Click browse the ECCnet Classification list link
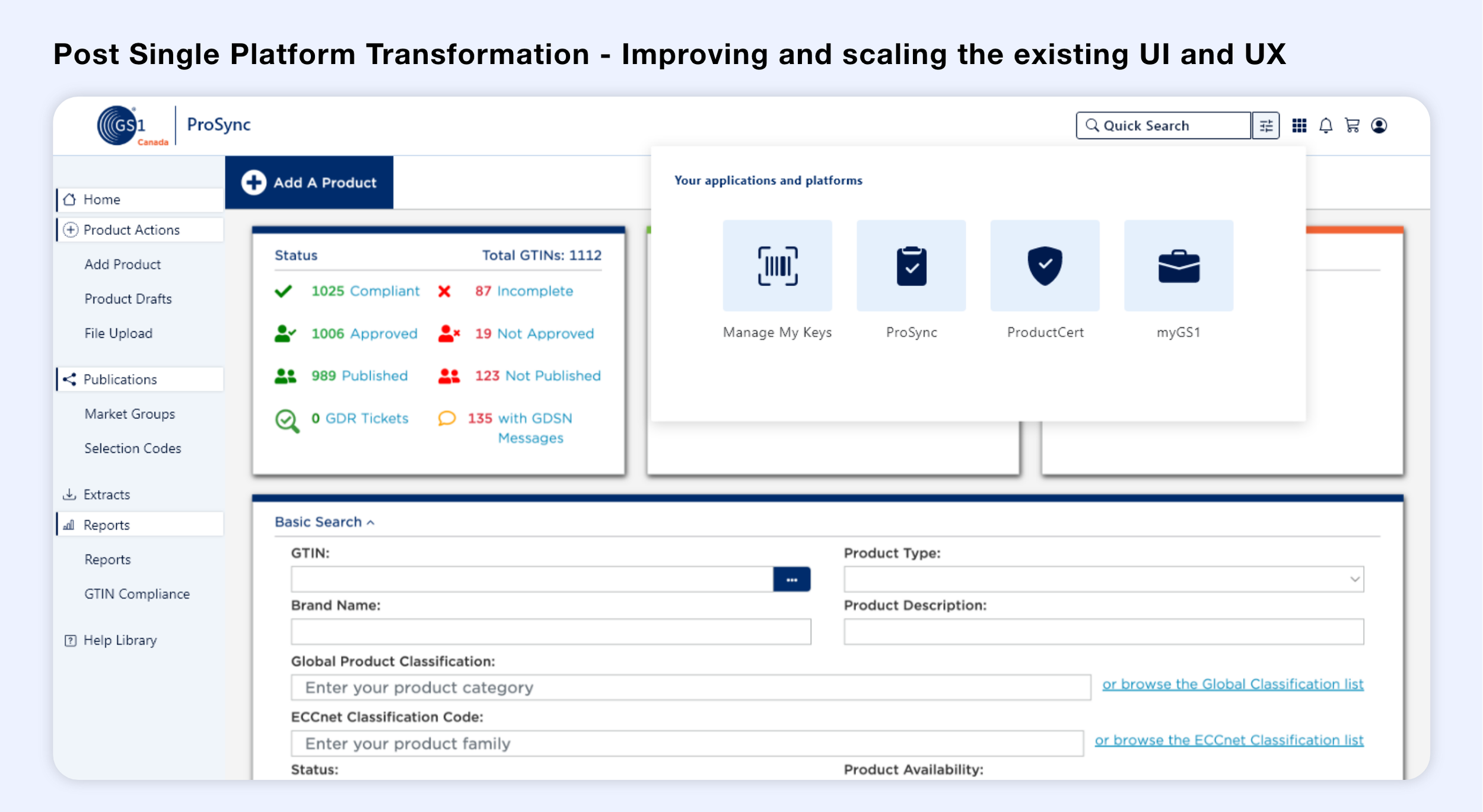This screenshot has height=812, width=1483. (x=1229, y=740)
